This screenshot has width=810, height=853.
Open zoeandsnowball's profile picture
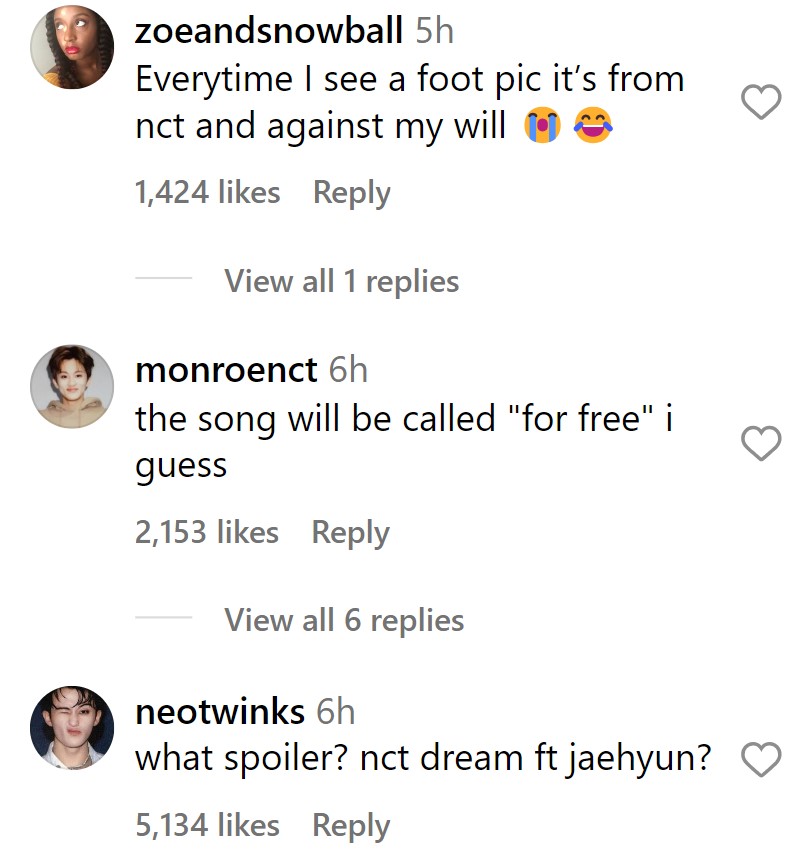point(72,45)
